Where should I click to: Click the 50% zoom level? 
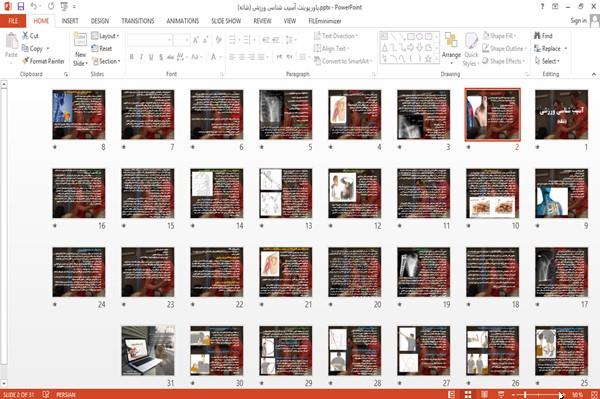pyautogui.click(x=577, y=394)
